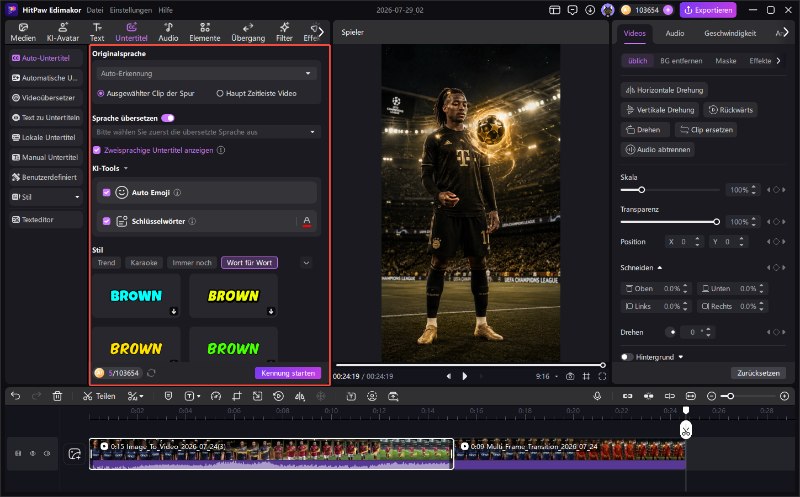Click the crop icon in the timeline toolbar
This screenshot has width=800, height=497.
[237, 396]
